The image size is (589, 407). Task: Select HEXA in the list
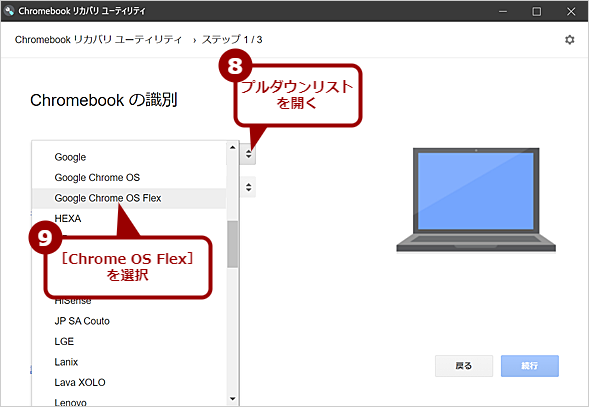[x=129, y=218]
